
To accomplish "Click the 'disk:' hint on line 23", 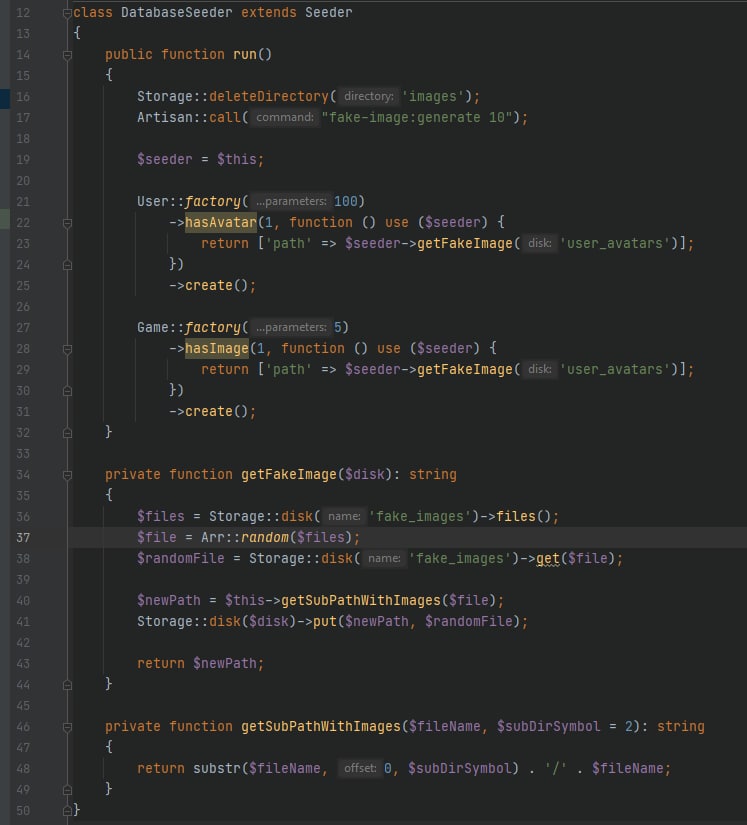I will pyautogui.click(x=539, y=243).
